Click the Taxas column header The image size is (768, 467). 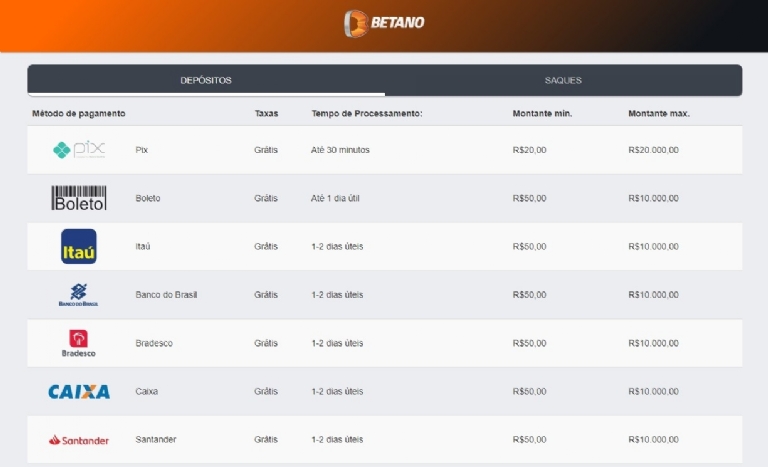(266, 113)
